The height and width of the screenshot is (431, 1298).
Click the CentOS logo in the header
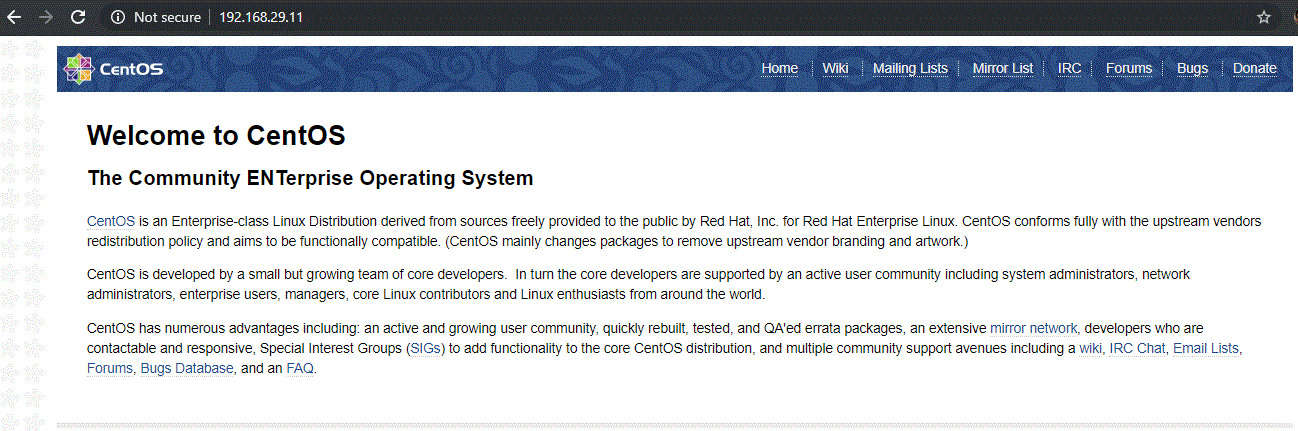click(113, 69)
